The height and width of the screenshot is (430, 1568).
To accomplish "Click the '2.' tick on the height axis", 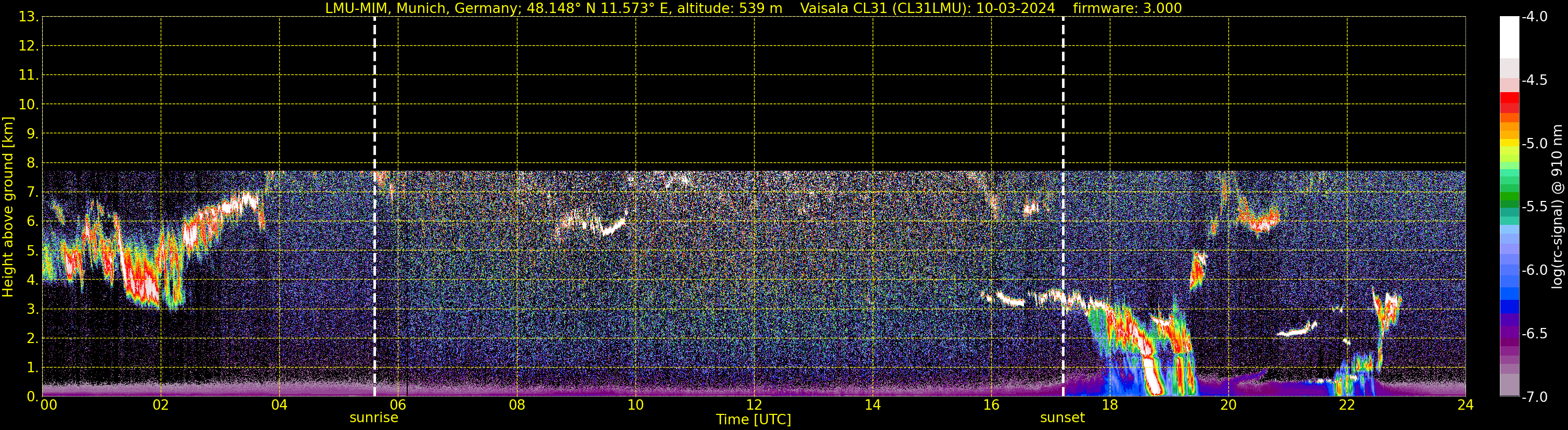I will click(32, 339).
